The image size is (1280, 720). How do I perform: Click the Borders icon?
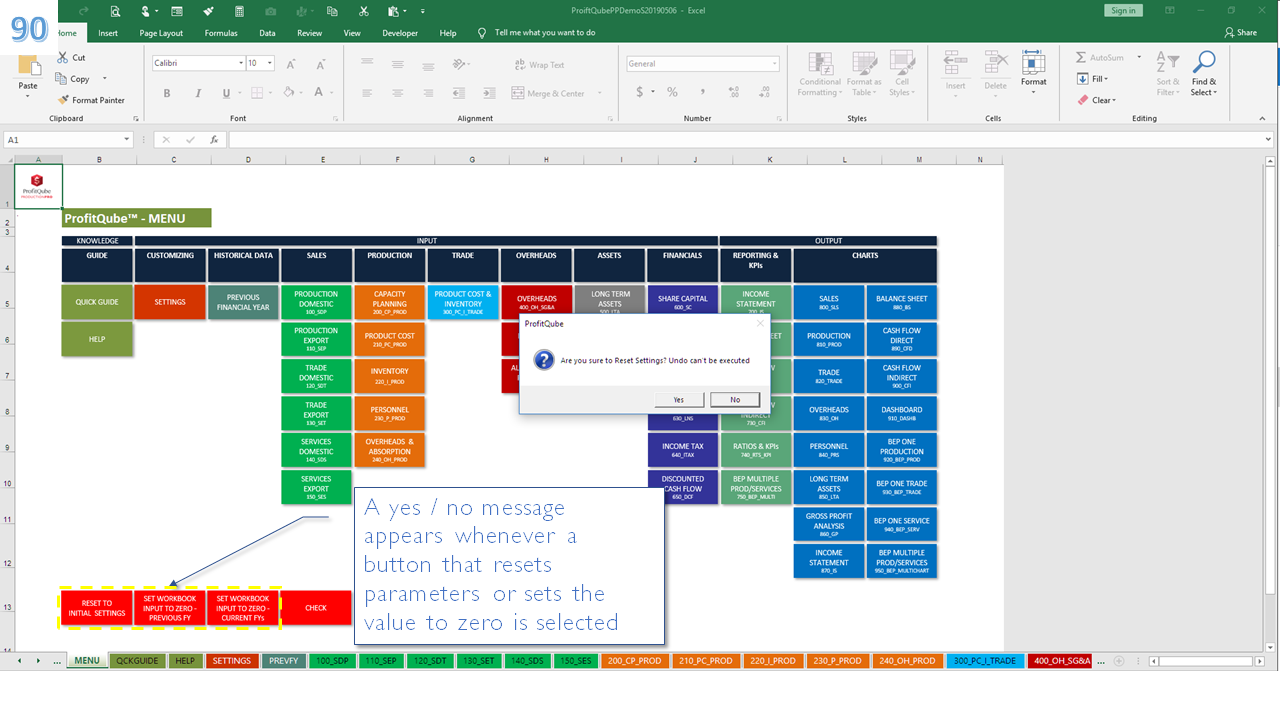257,93
